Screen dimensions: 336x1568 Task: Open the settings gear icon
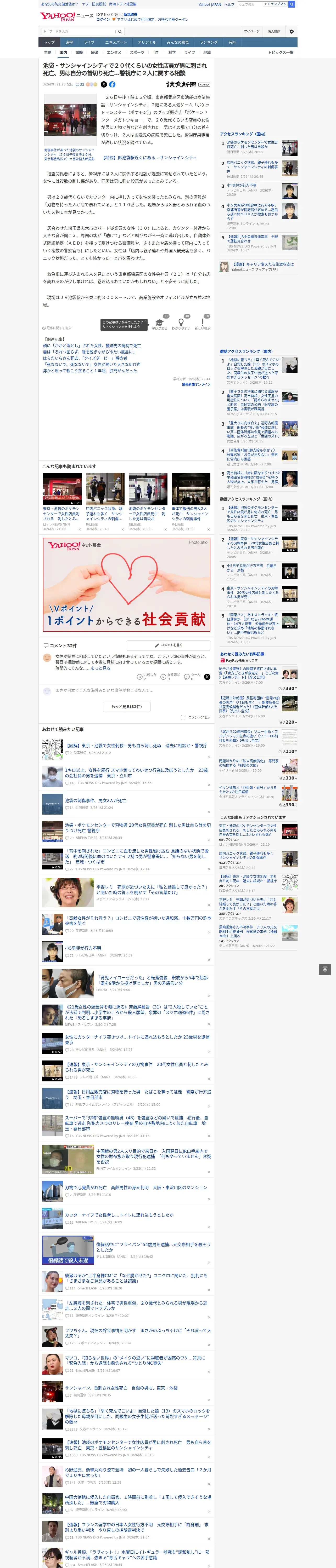292,32
